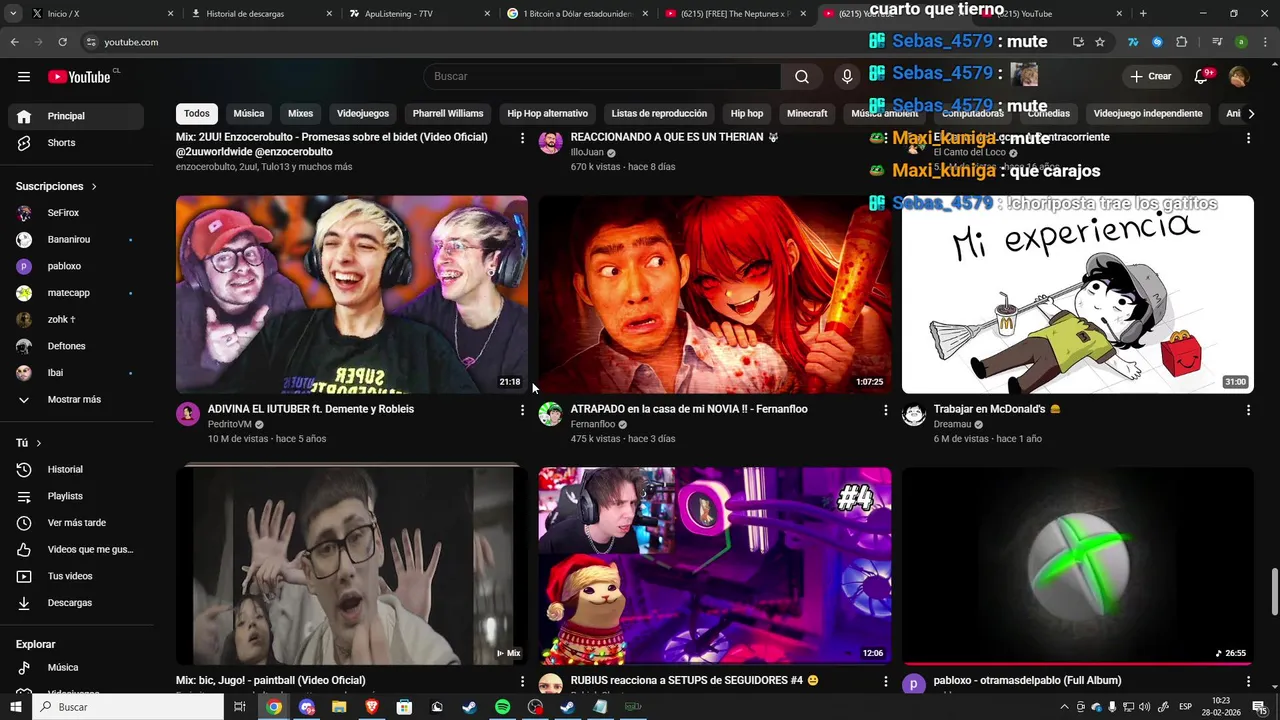
Task: Click the search magnifier button
Action: click(802, 77)
